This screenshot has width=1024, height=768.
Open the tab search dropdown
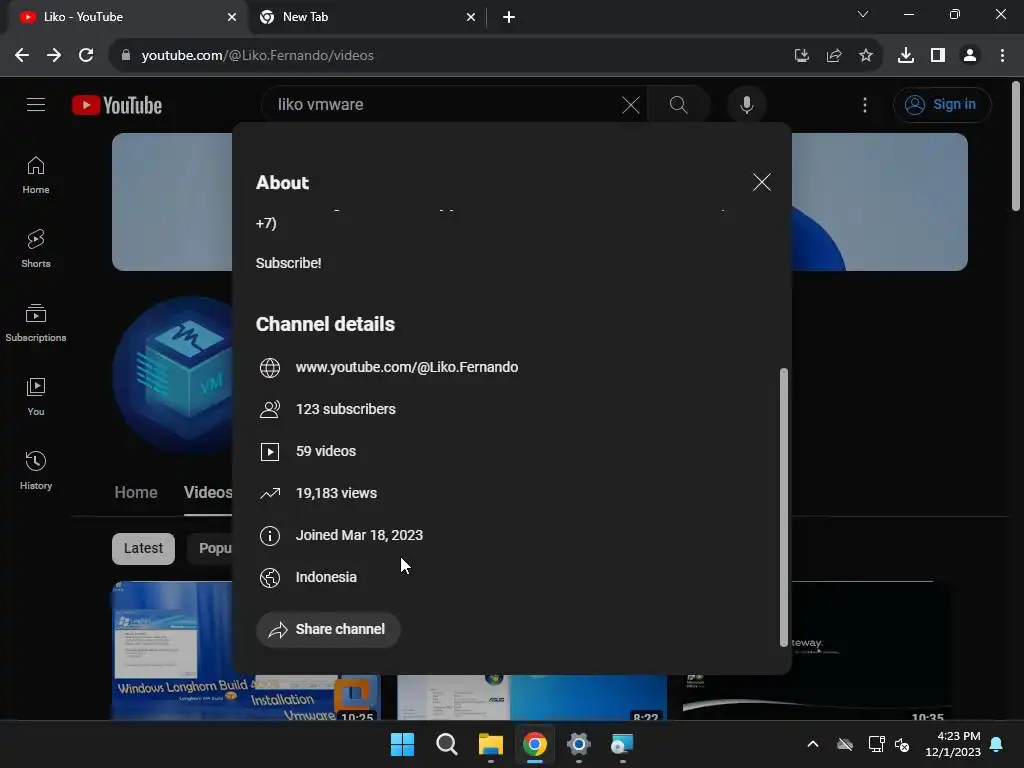tap(863, 14)
